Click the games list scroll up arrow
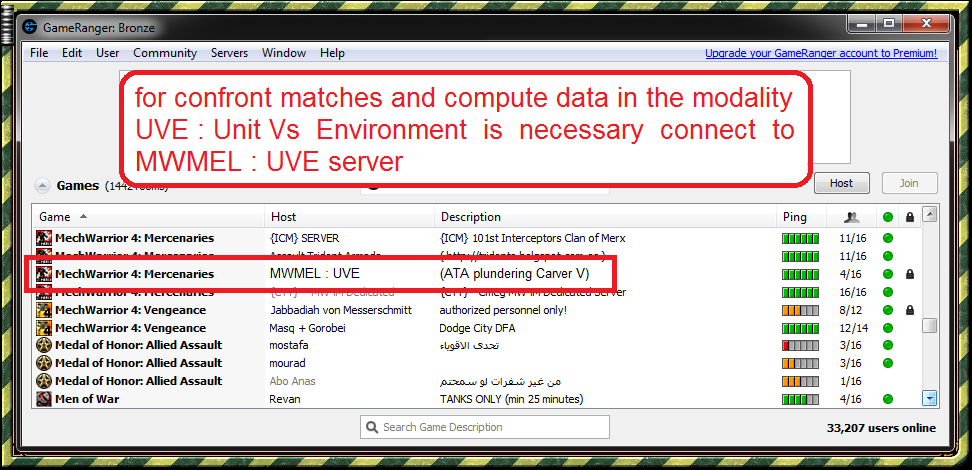 coord(929,215)
